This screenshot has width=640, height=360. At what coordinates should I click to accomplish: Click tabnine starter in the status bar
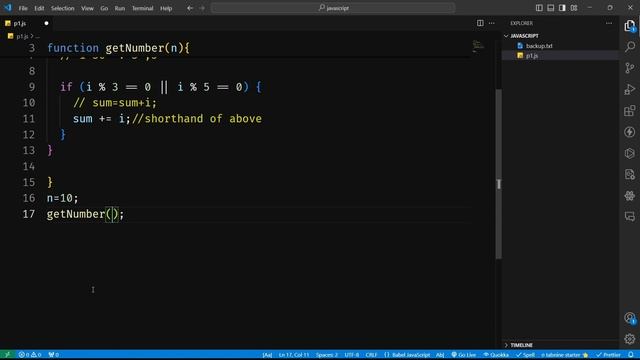point(565,355)
